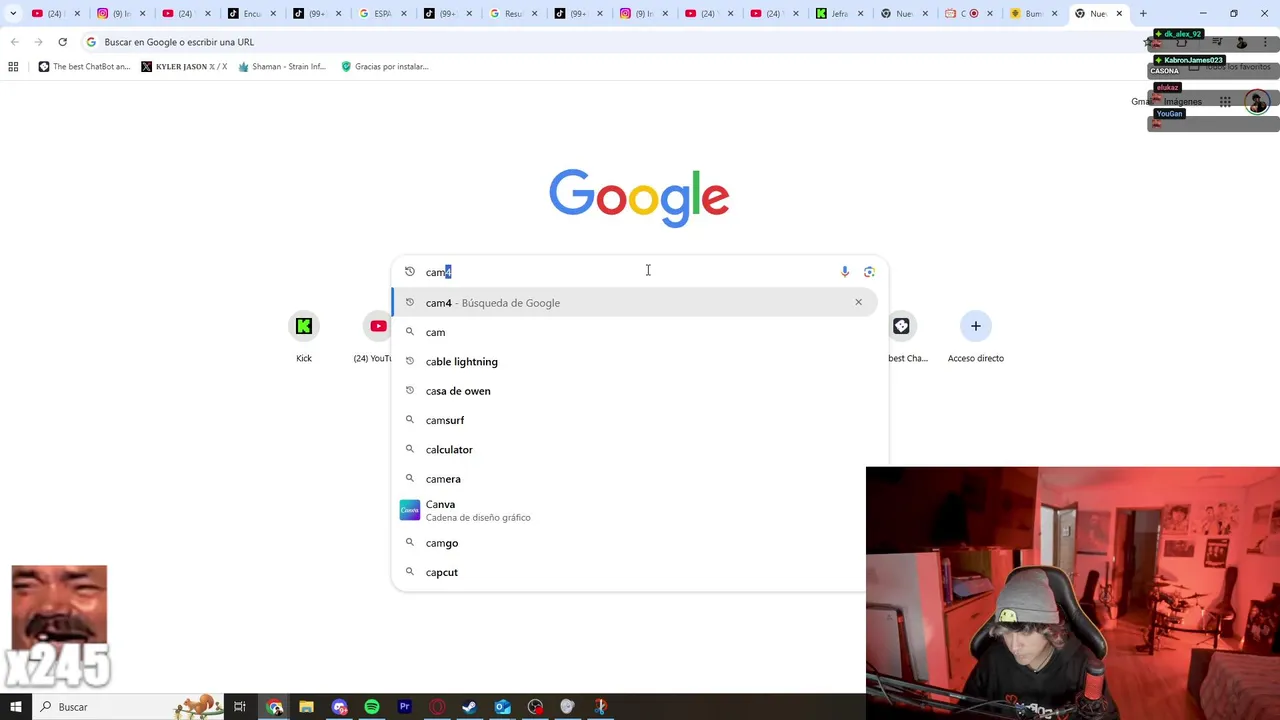Screen dimensions: 1280x720
Task: Open Opera browser from the taskbar
Action: coord(437,707)
